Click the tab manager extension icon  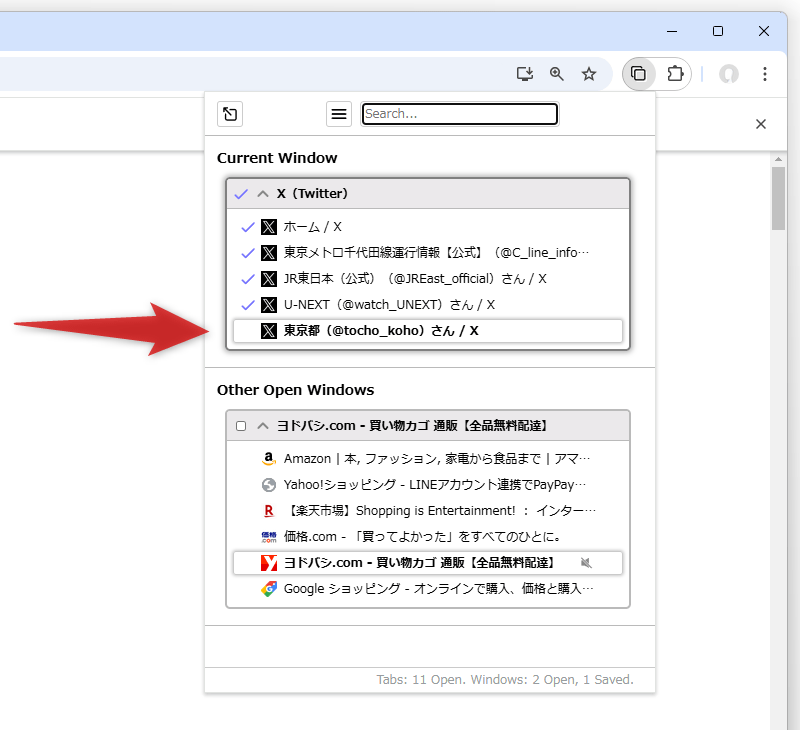coord(638,74)
